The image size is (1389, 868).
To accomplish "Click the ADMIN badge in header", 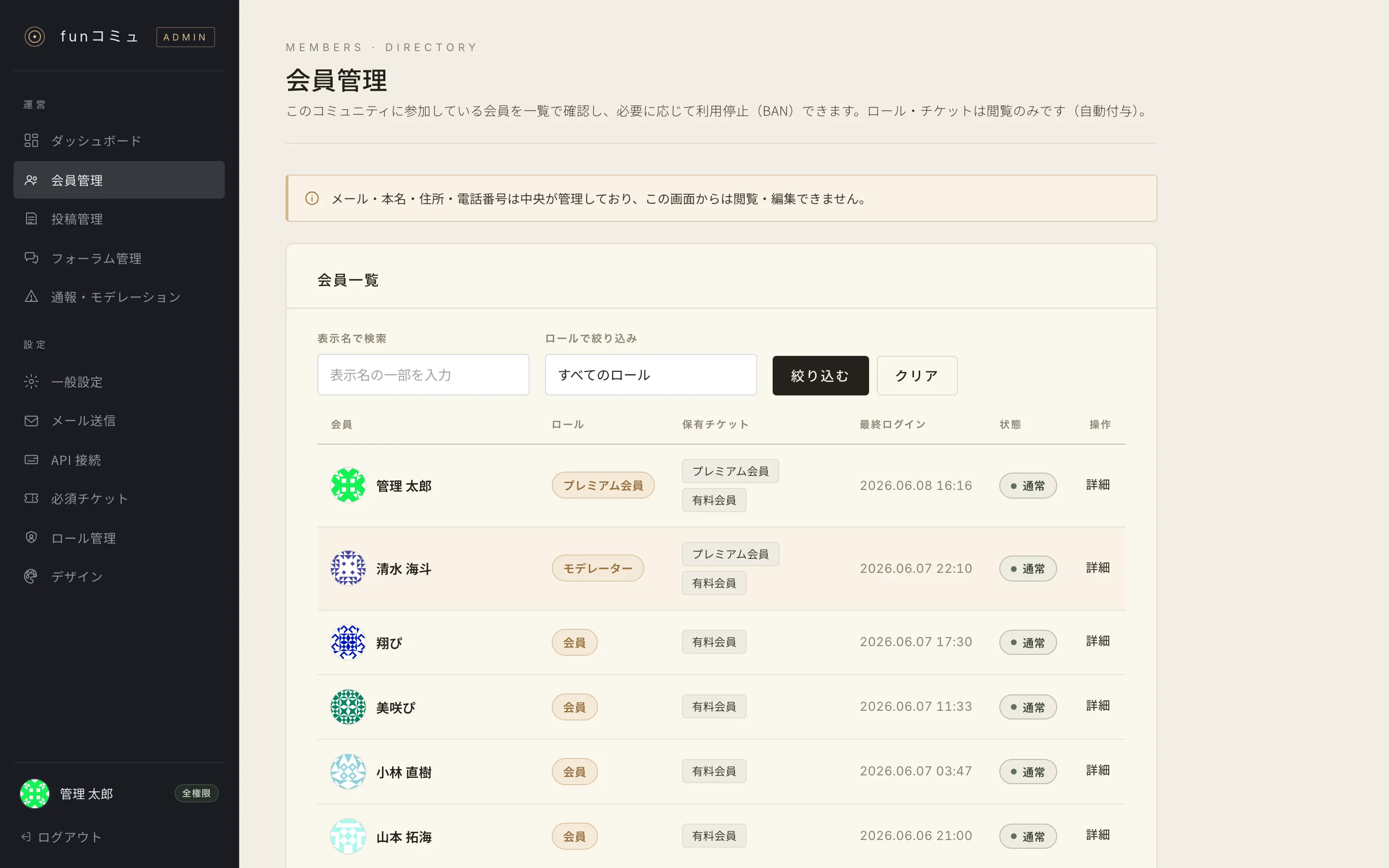I will tap(185, 37).
